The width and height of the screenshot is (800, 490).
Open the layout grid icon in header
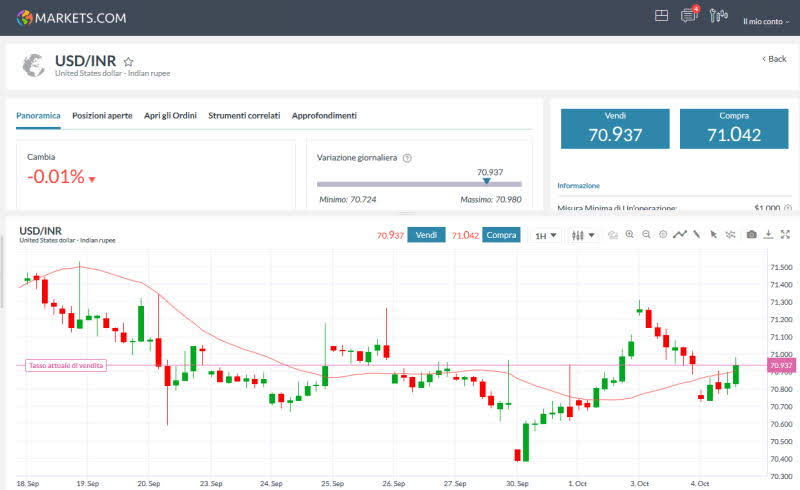(x=661, y=16)
